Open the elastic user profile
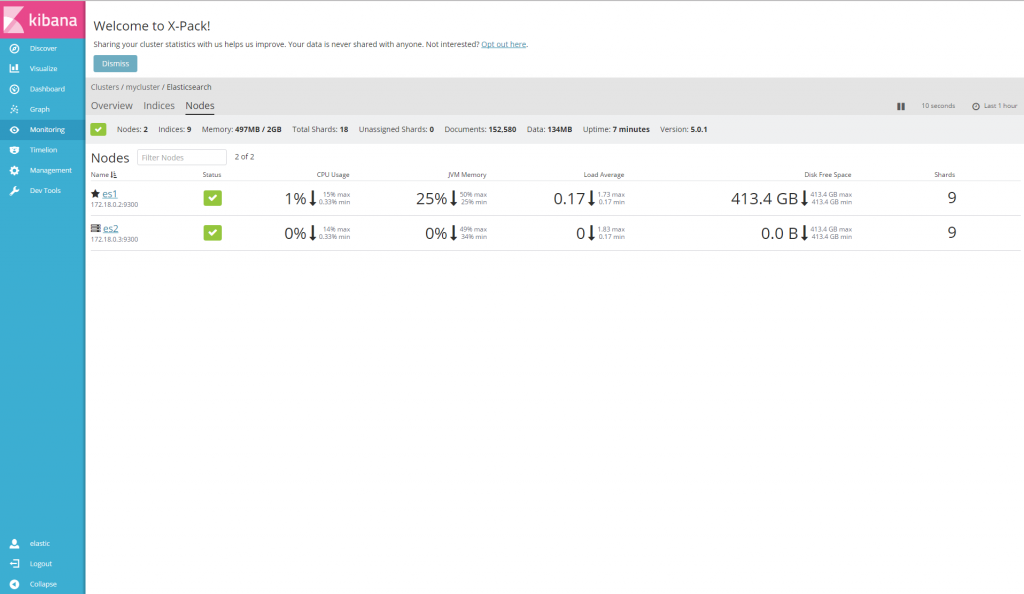The image size is (1024, 594). click(42, 543)
